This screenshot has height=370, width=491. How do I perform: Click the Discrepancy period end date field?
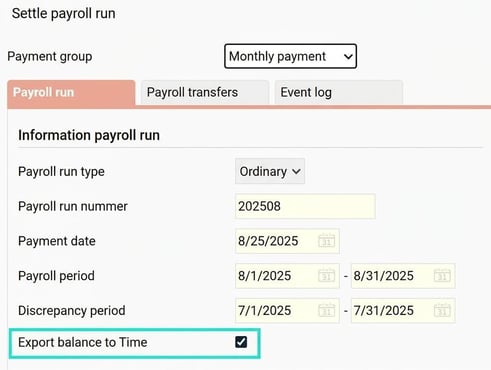[403, 311]
